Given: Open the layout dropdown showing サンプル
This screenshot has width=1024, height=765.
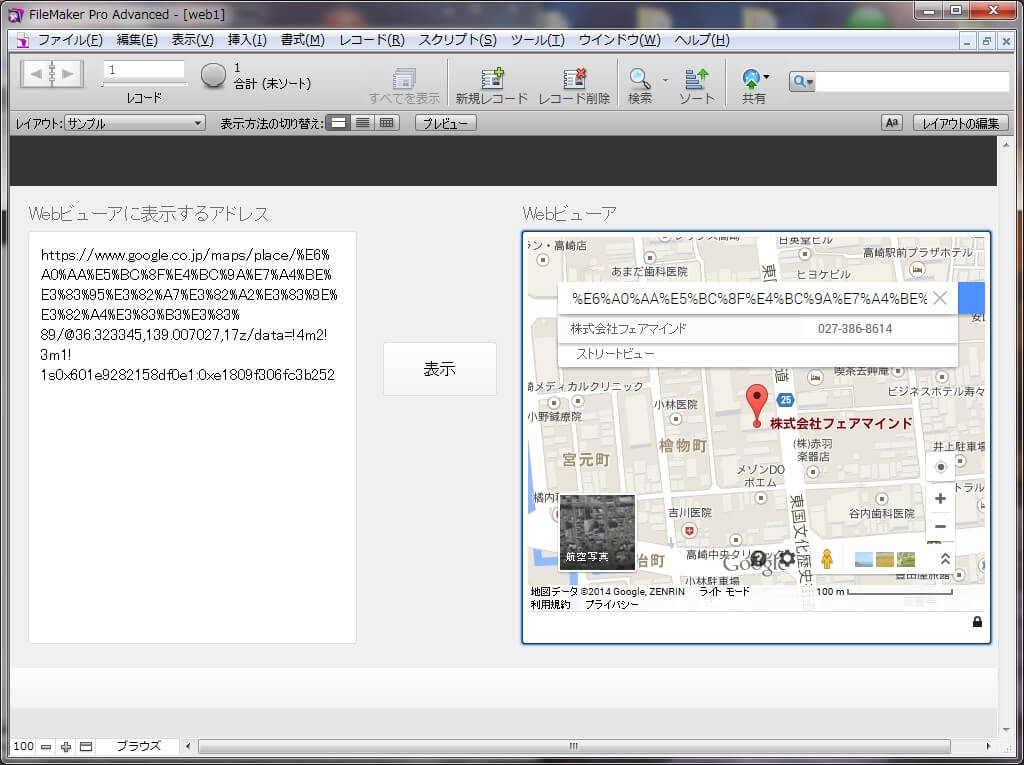Looking at the screenshot, I should point(135,123).
